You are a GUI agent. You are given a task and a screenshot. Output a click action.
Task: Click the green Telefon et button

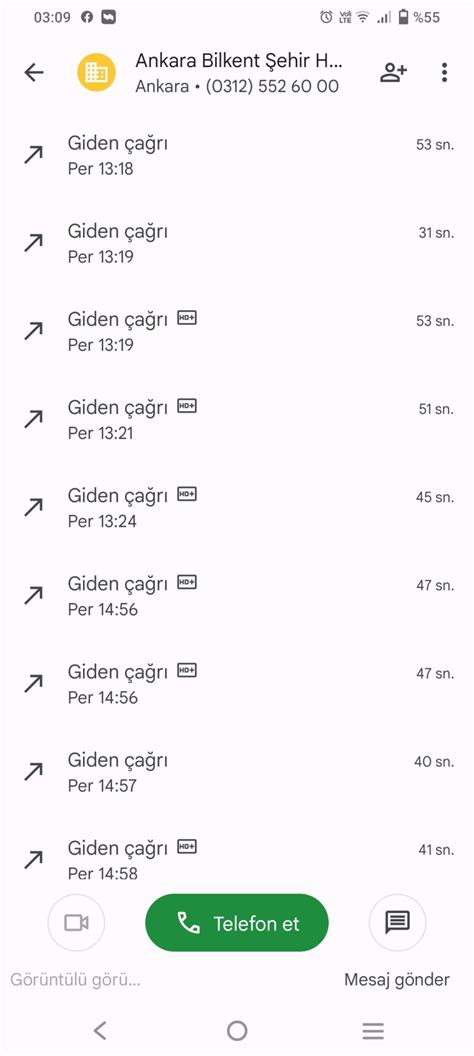click(237, 923)
